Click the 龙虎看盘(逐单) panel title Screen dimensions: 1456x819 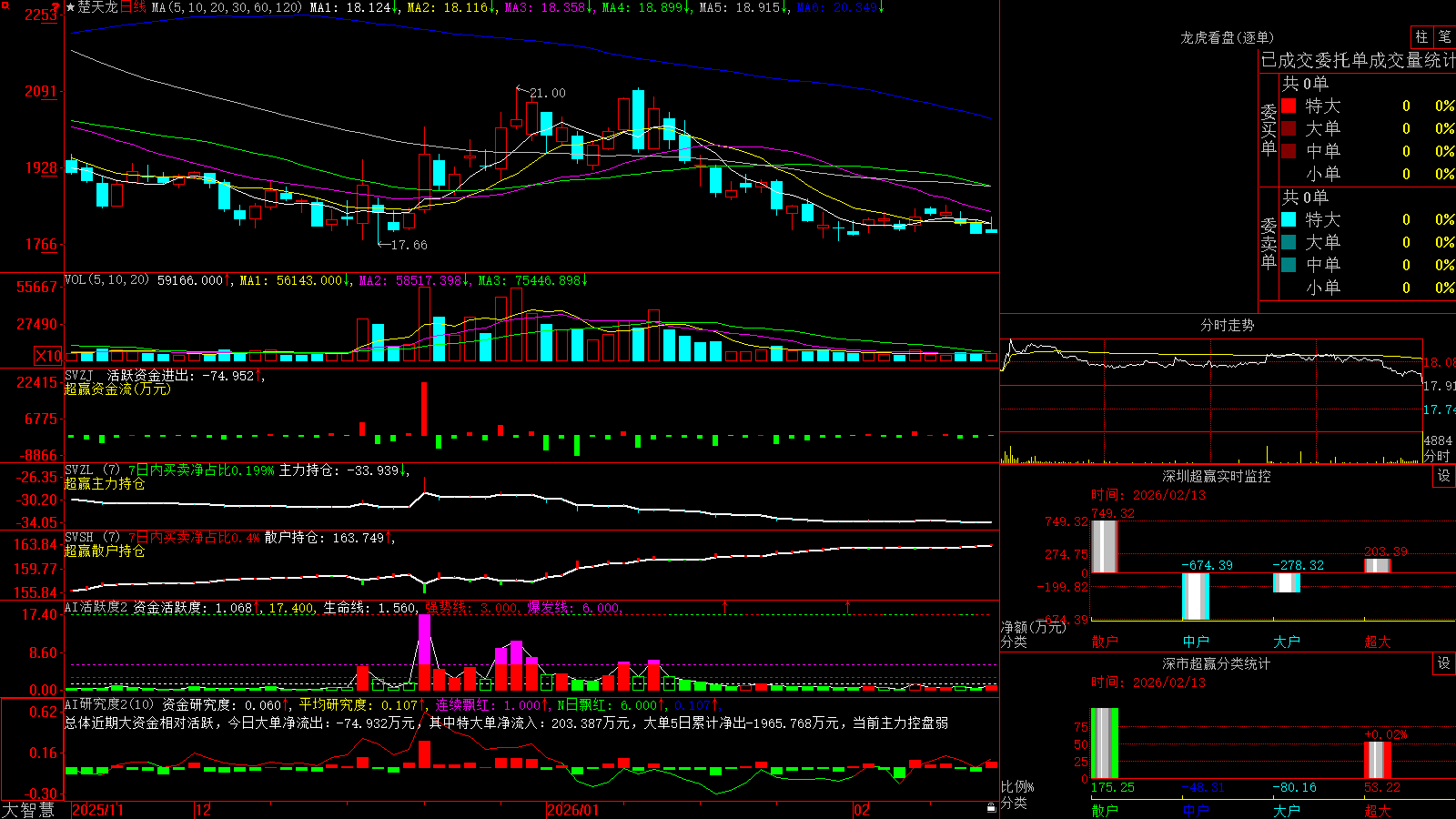click(1228, 37)
